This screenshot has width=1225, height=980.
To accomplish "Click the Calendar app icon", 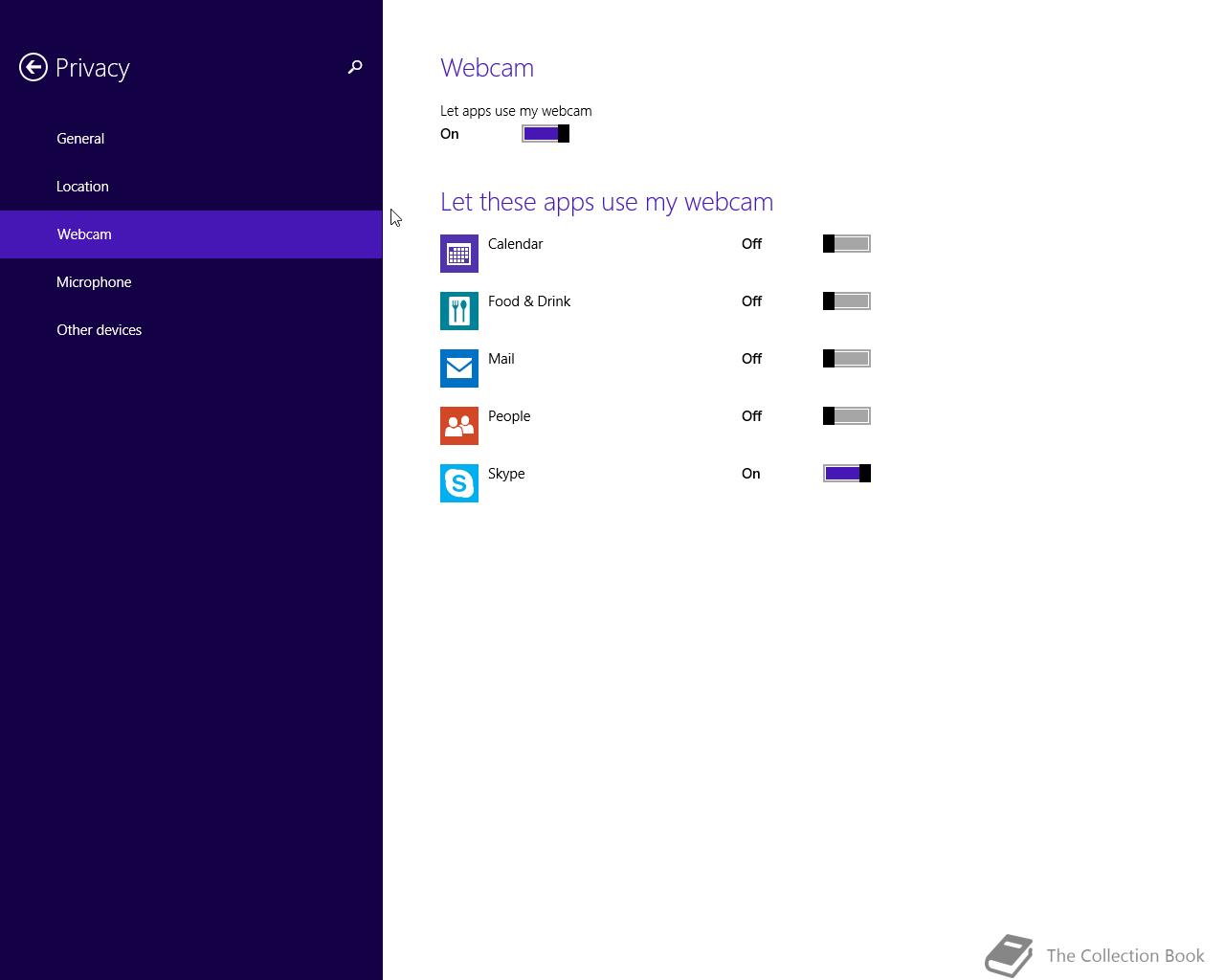I will (x=459, y=254).
